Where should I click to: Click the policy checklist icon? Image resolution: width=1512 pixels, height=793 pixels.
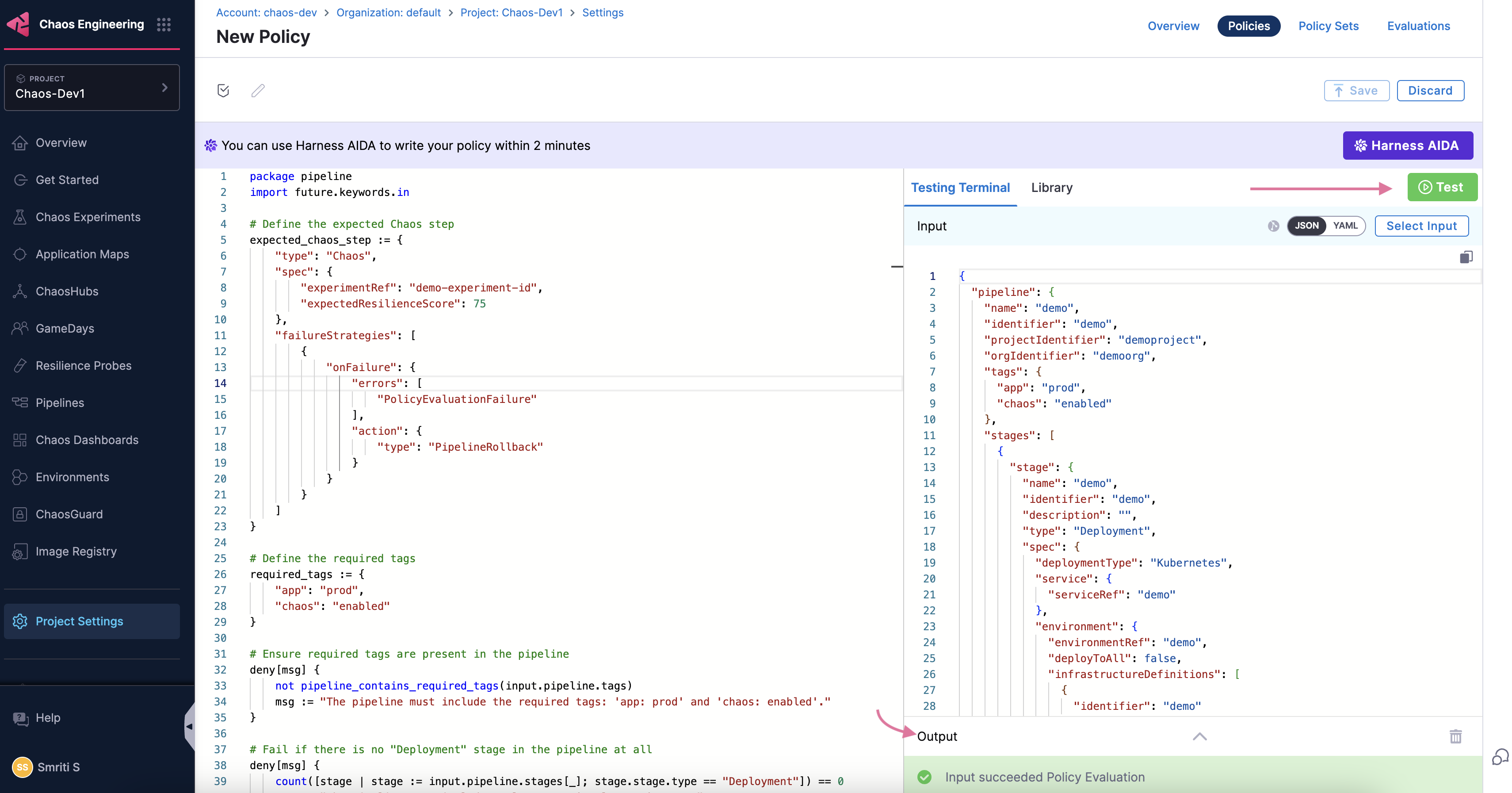point(223,90)
